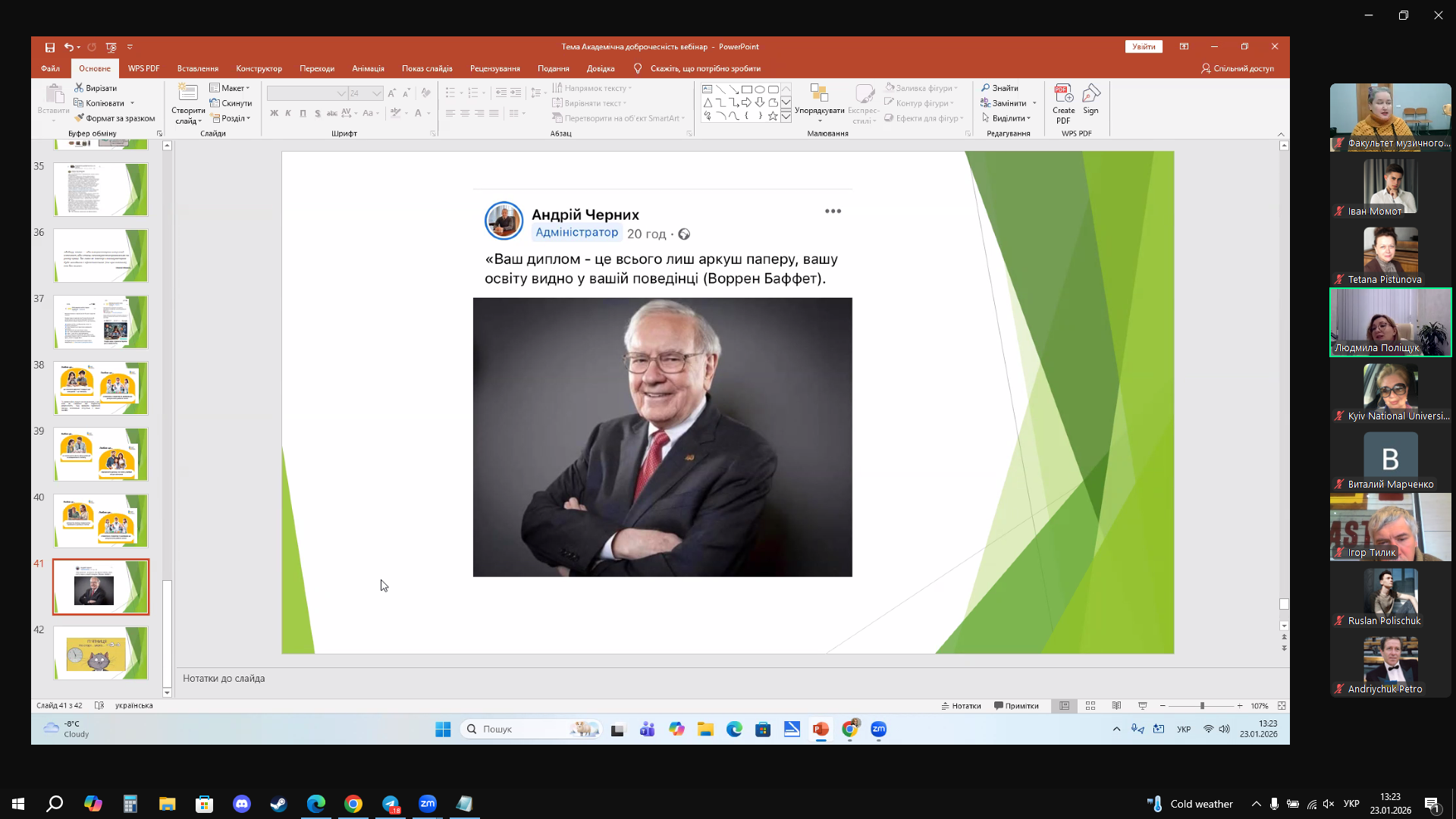The height and width of the screenshot is (819, 1456).
Task: Toggle normal view button in status bar
Action: (x=1065, y=706)
